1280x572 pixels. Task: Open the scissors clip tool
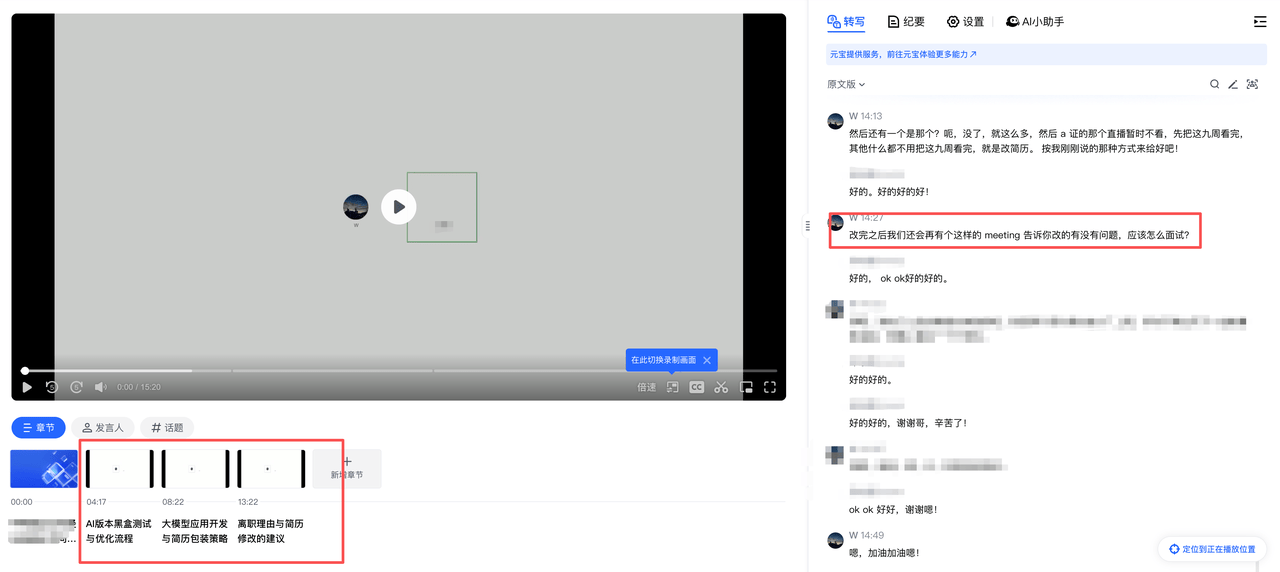coord(721,387)
